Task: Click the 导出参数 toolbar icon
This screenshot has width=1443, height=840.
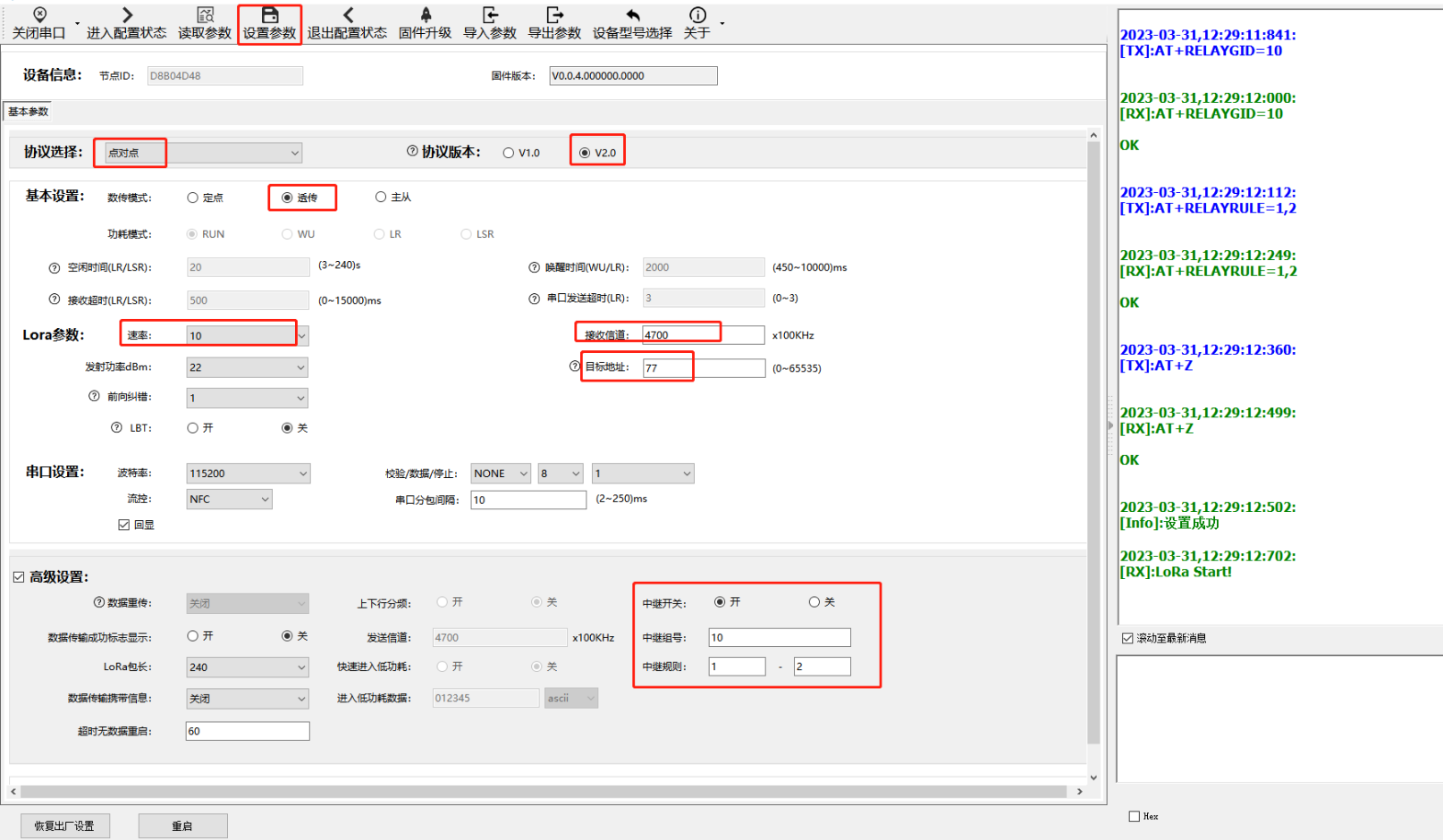Action: tap(554, 15)
